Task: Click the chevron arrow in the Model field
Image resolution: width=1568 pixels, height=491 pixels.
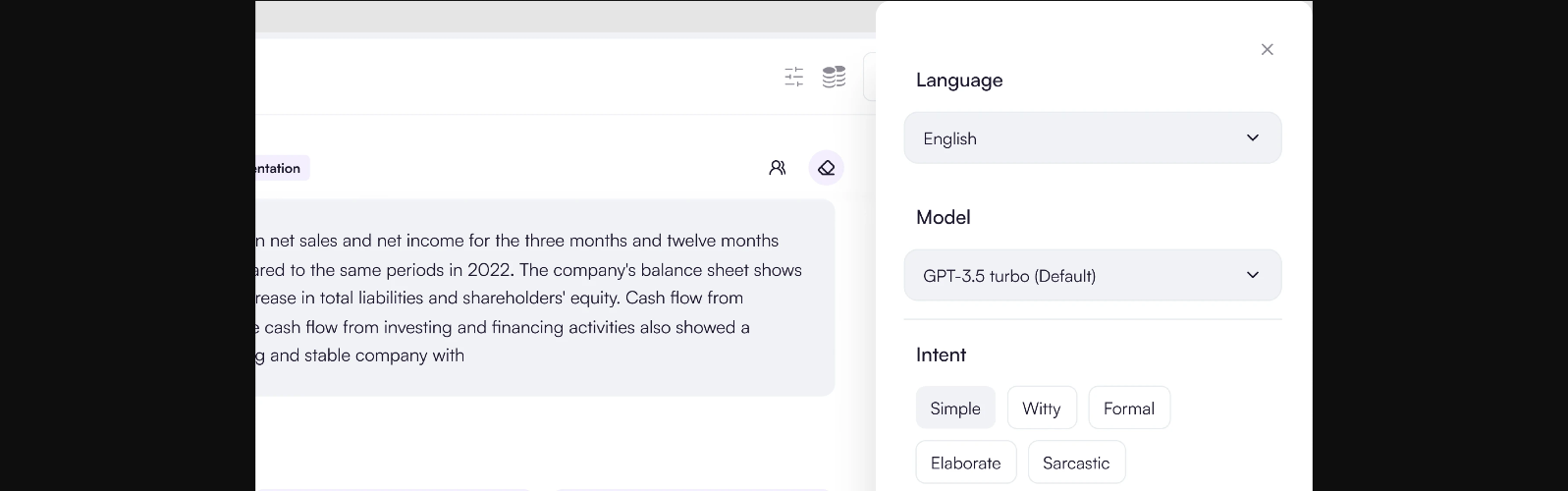Action: click(1252, 275)
